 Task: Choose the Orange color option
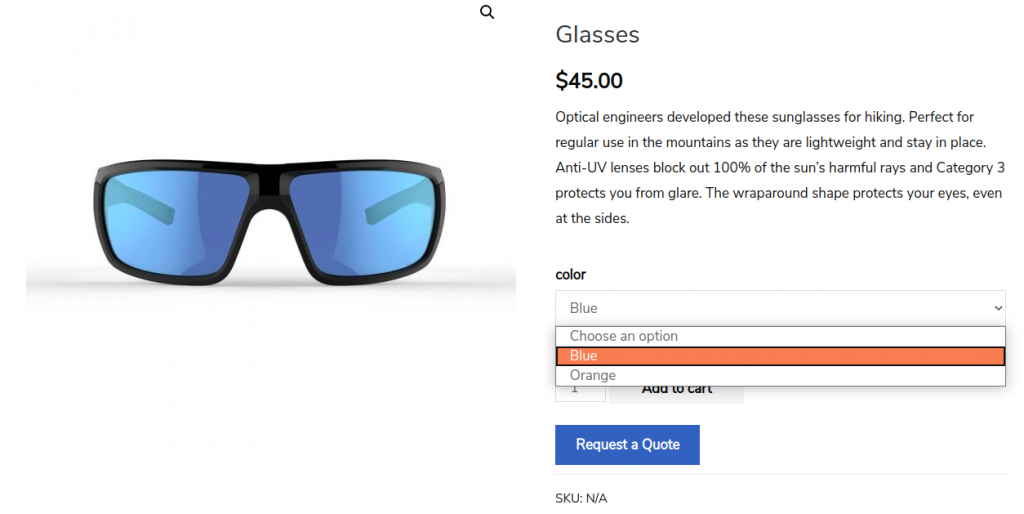593,375
